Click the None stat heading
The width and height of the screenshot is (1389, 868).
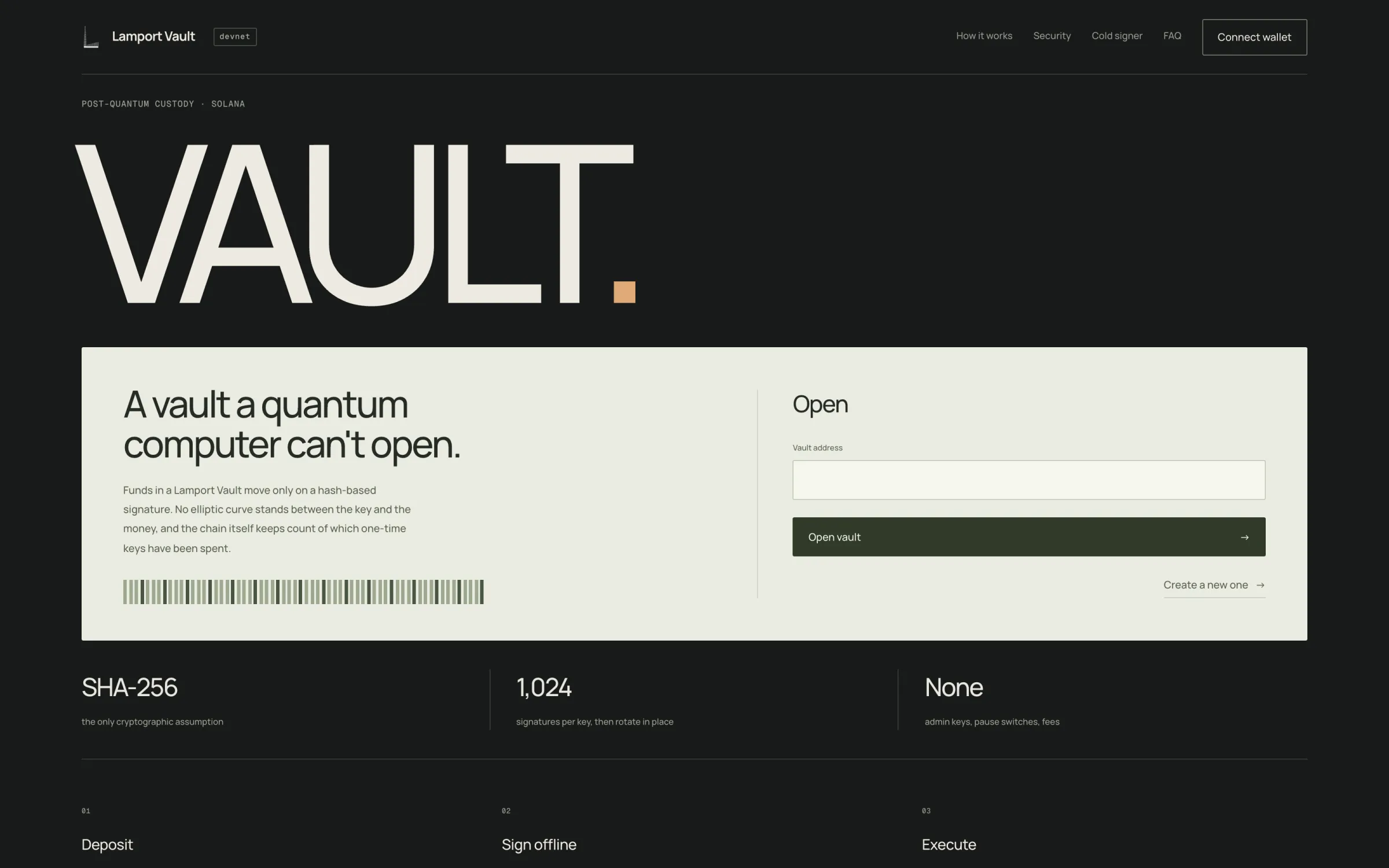(x=953, y=687)
